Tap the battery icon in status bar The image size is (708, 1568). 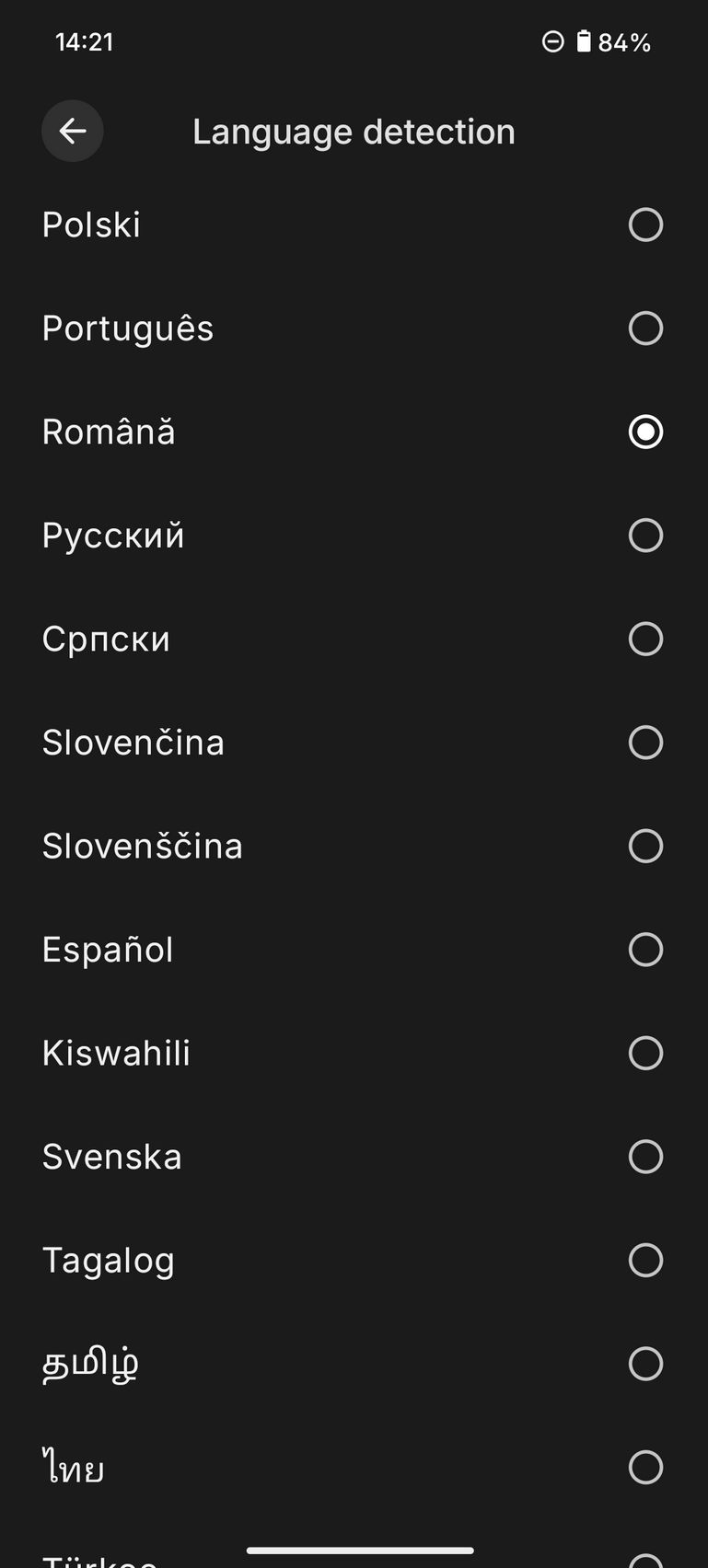[x=584, y=41]
